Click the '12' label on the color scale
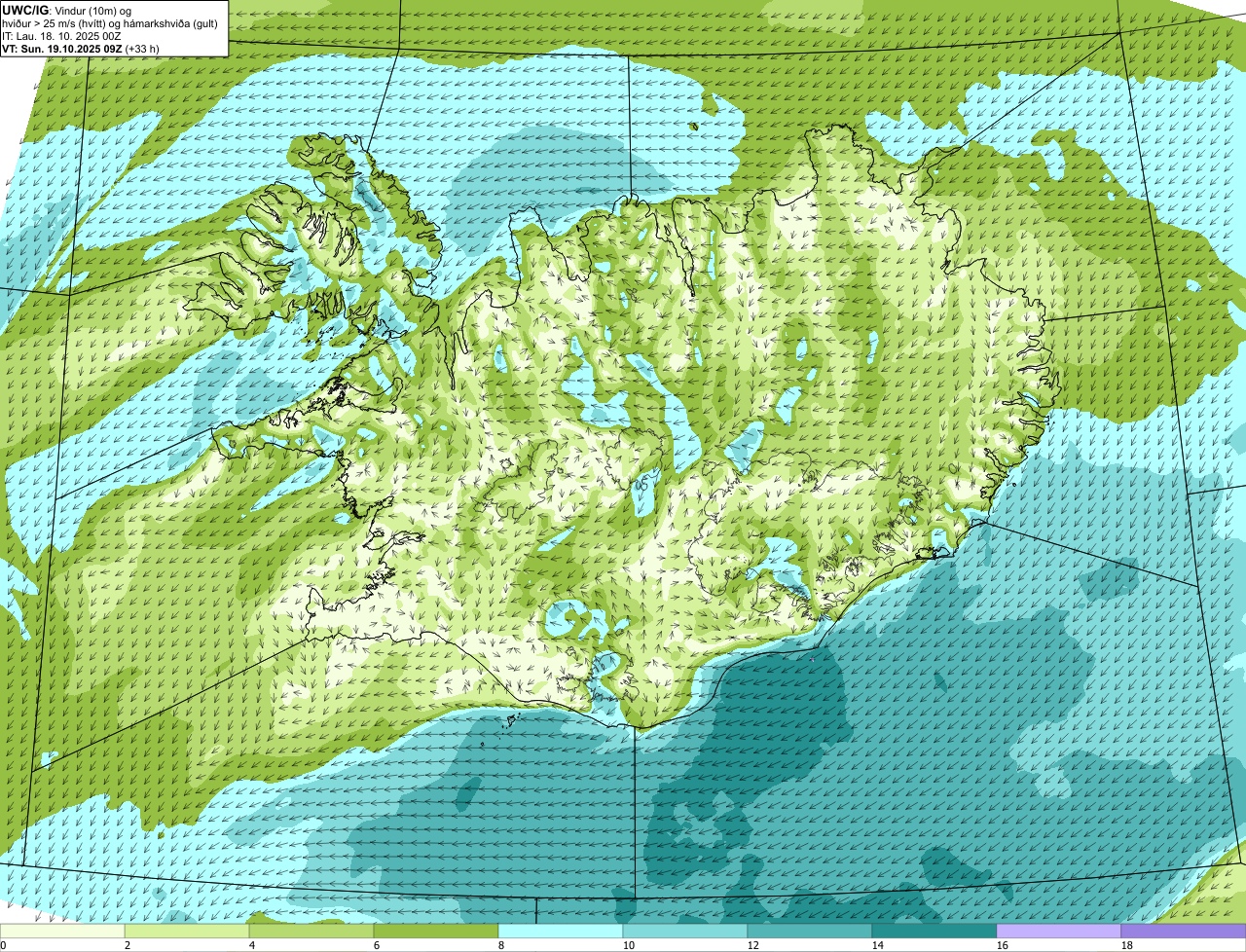 [753, 945]
